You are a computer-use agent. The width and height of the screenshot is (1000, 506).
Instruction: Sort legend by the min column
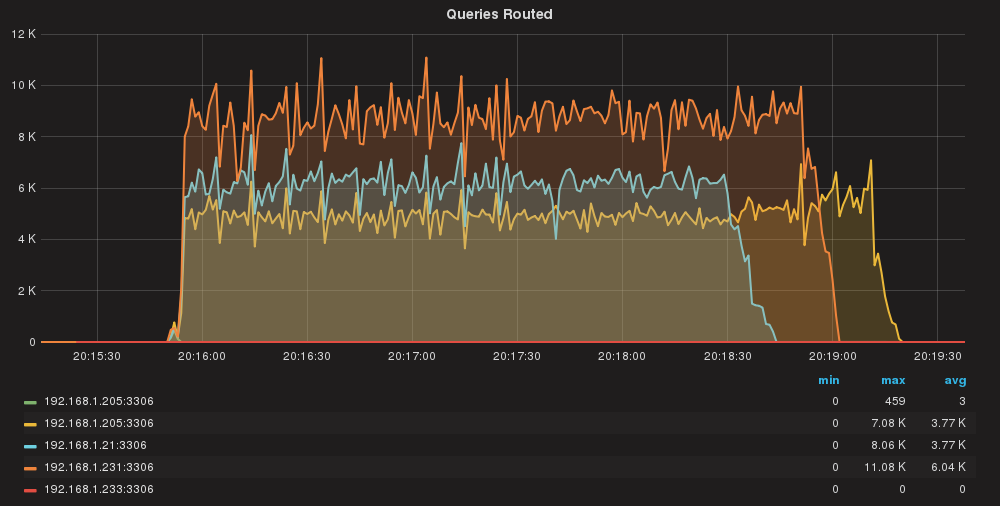(828, 380)
